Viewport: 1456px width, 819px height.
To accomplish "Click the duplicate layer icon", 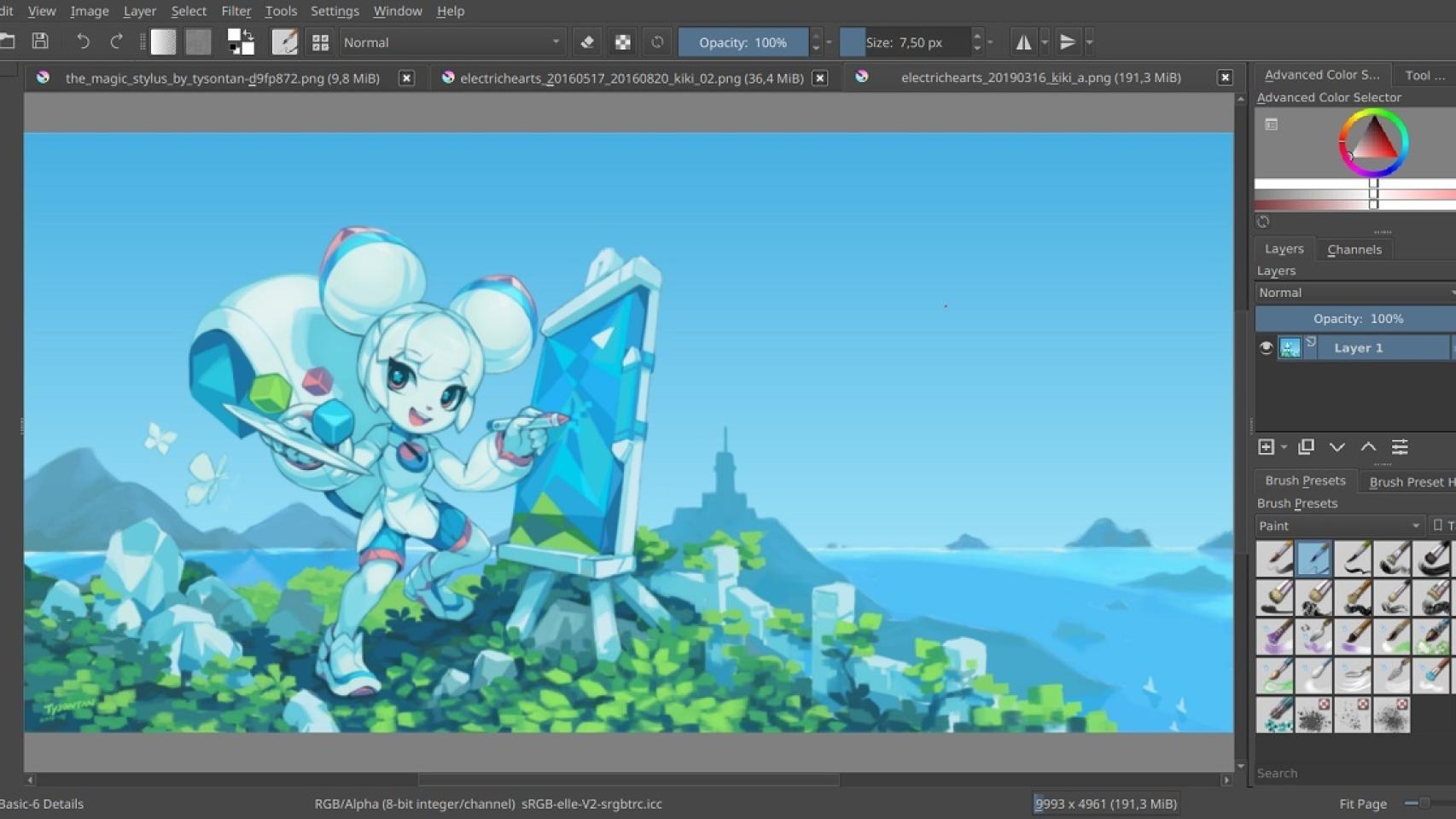I will coord(1306,447).
